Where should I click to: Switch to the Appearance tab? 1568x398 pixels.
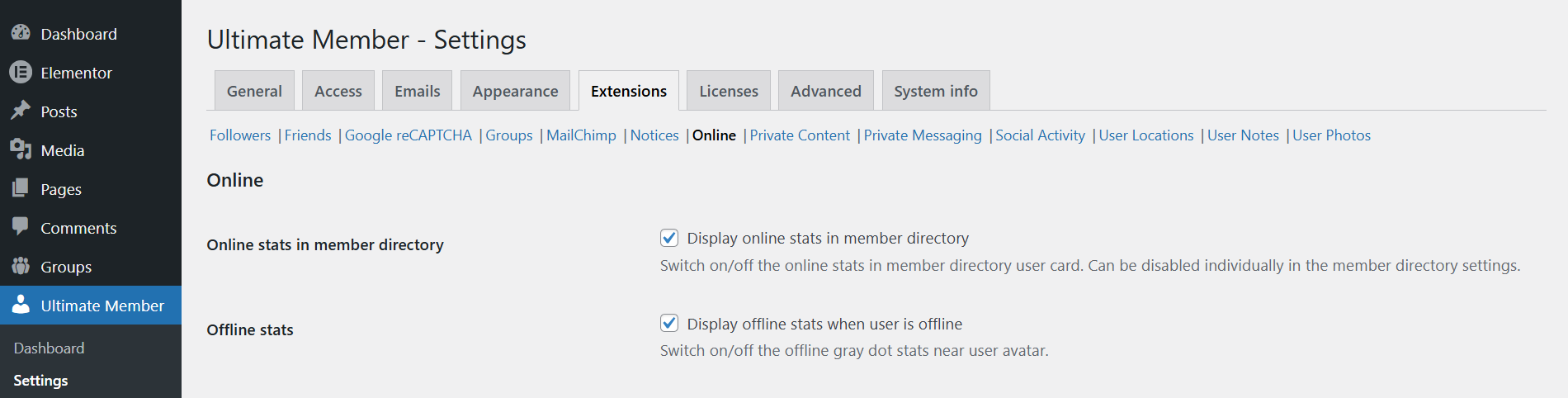pyautogui.click(x=515, y=91)
